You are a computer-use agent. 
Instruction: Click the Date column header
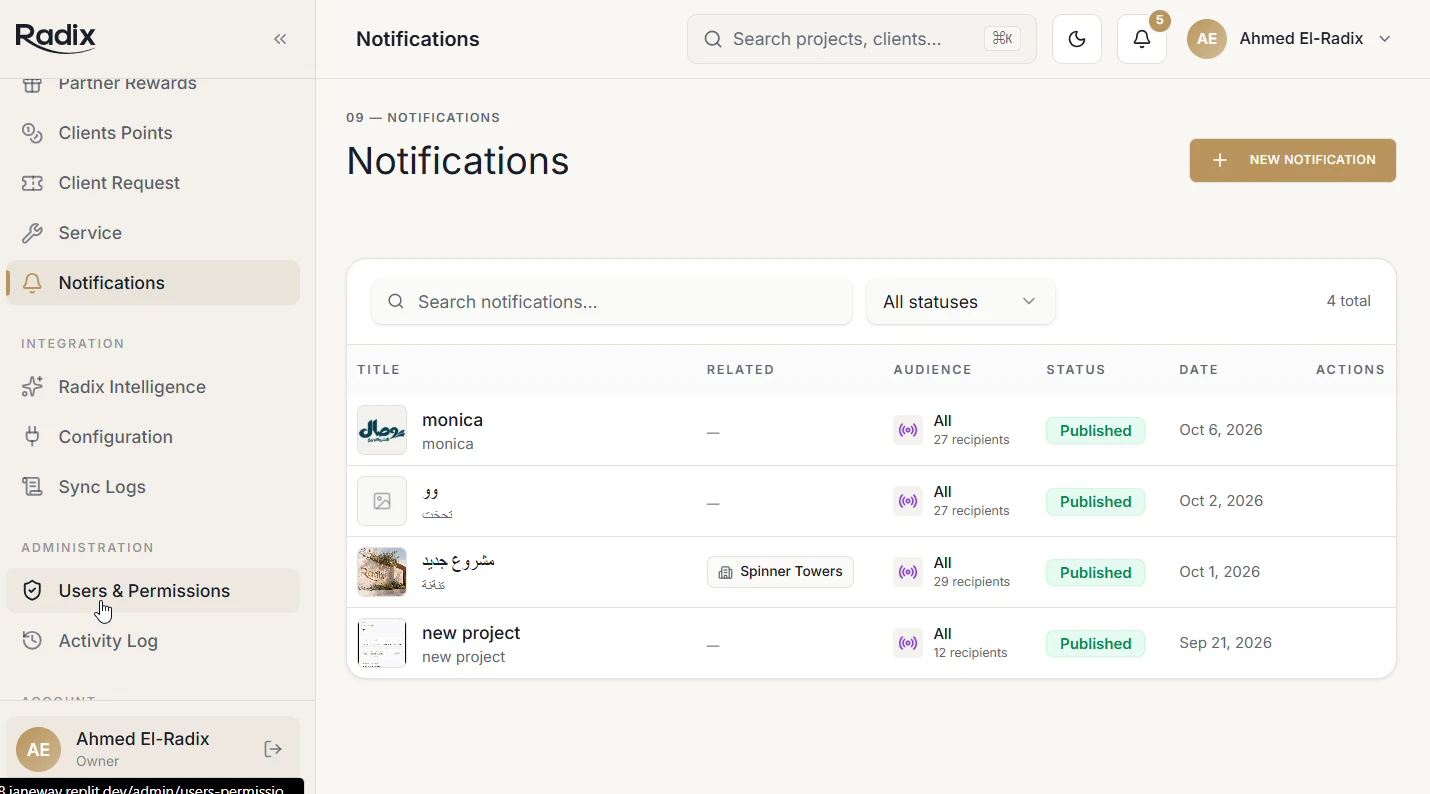[1199, 370]
